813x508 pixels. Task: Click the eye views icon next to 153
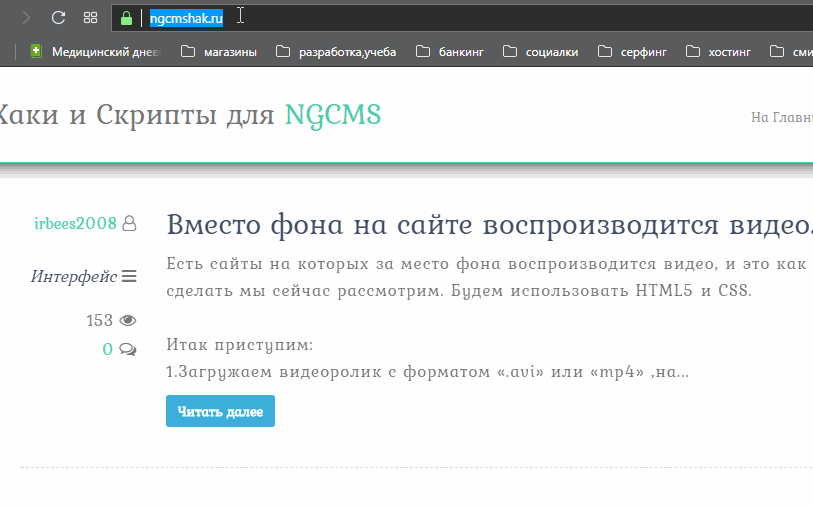click(x=128, y=320)
